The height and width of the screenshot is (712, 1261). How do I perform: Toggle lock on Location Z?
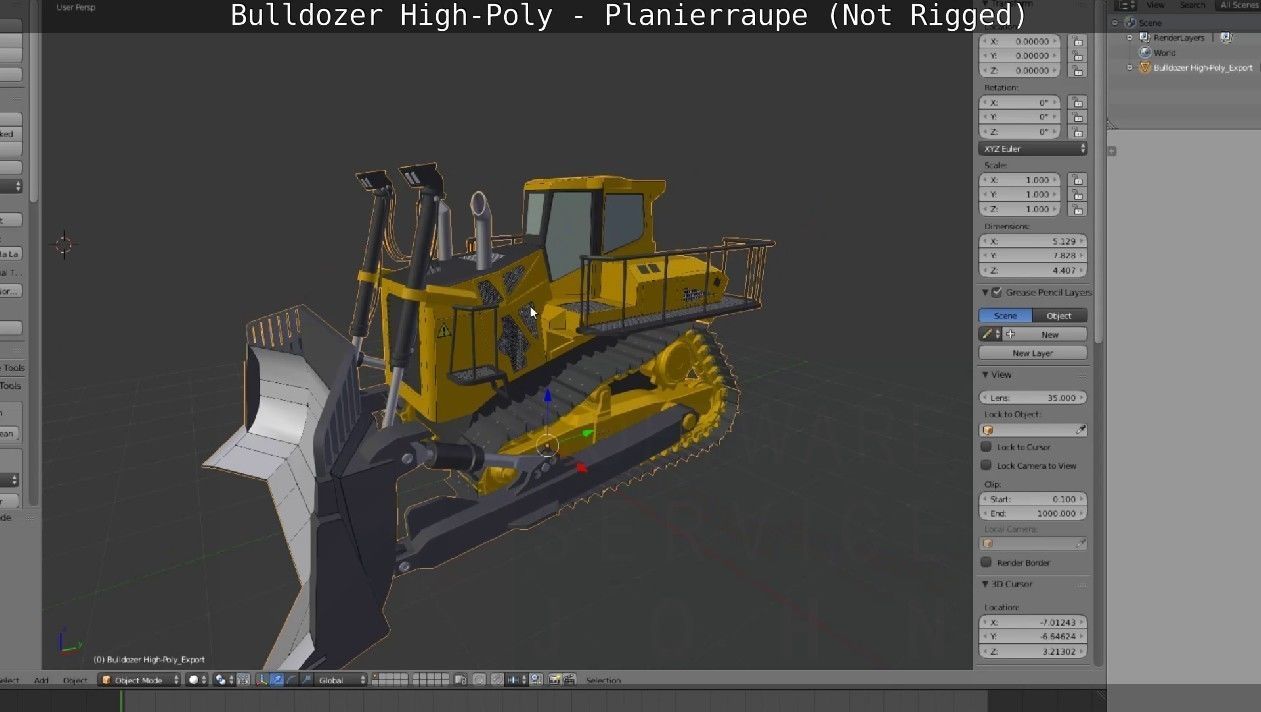(x=1077, y=71)
